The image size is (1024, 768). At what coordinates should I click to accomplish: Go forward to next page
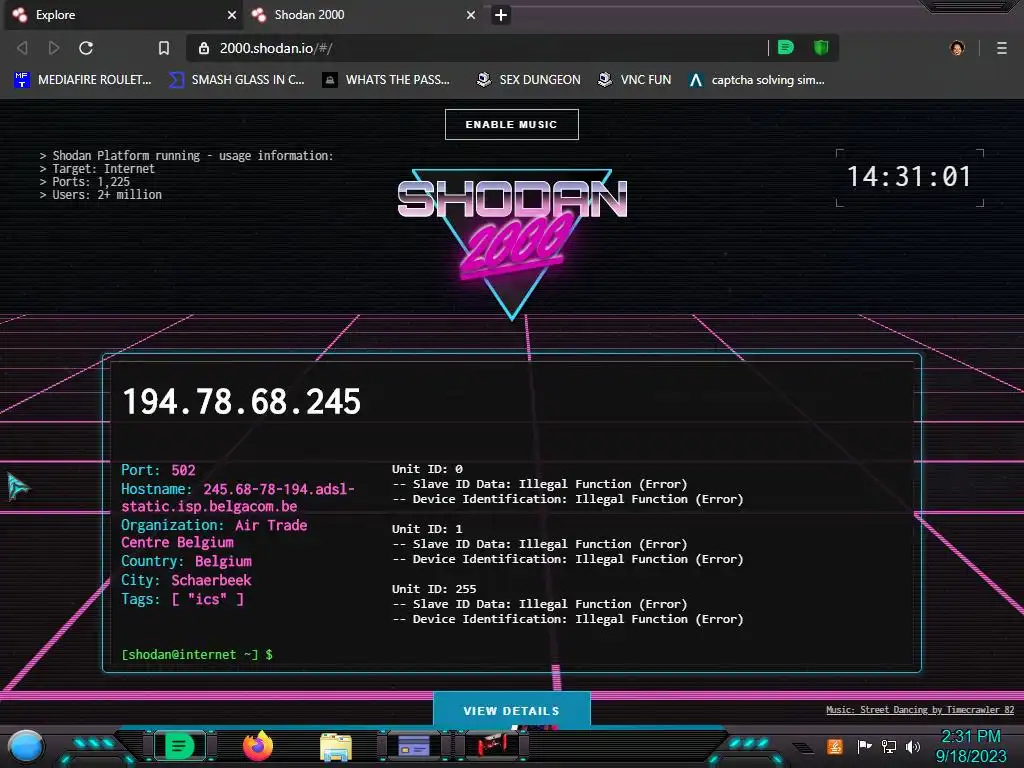(x=54, y=48)
